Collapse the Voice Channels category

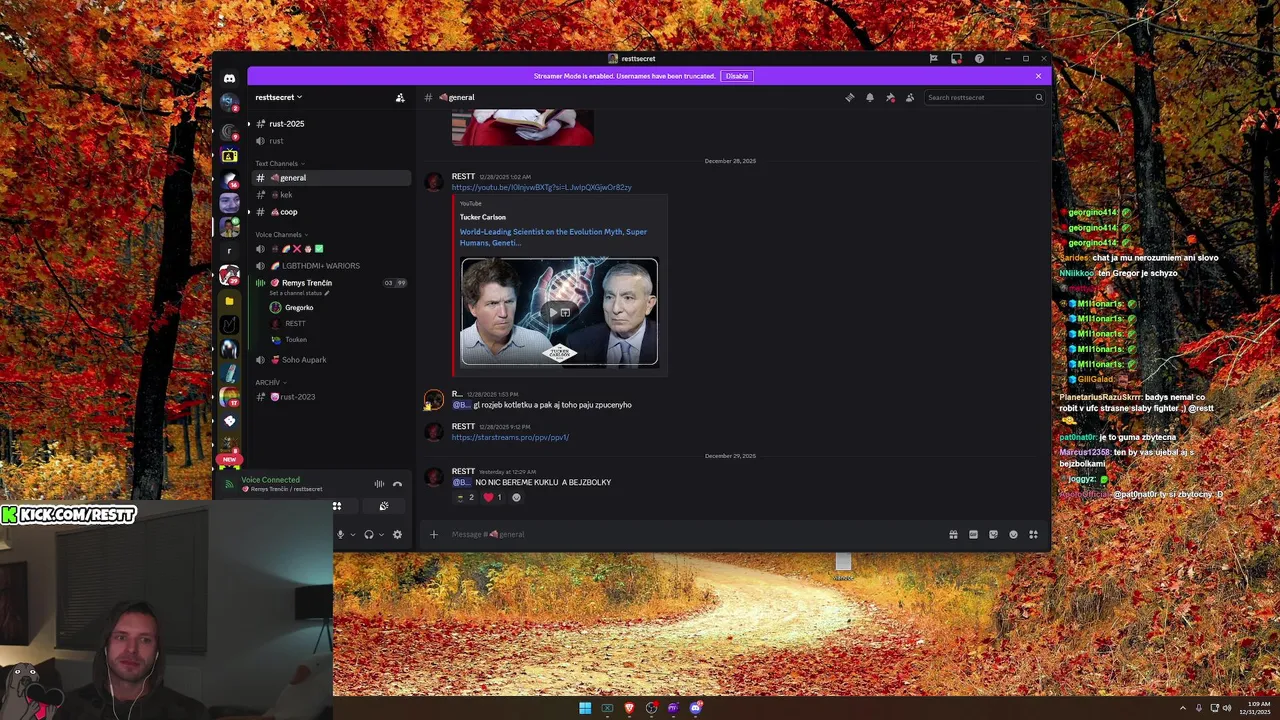click(281, 234)
